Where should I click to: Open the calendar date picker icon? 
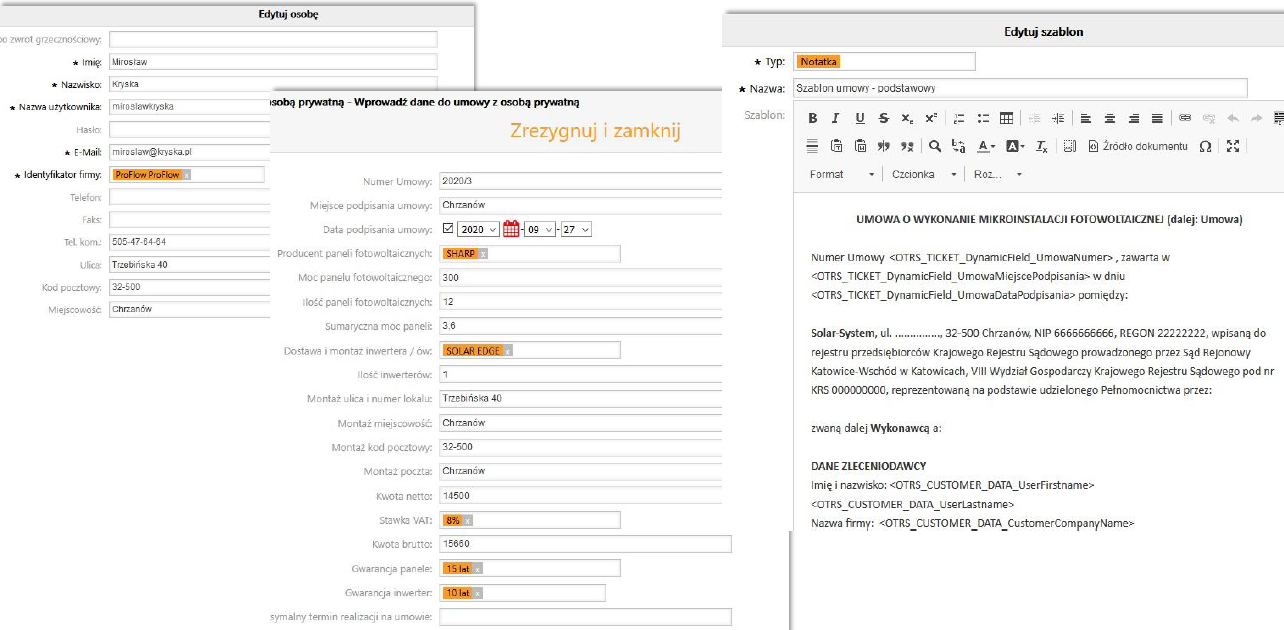(x=511, y=229)
